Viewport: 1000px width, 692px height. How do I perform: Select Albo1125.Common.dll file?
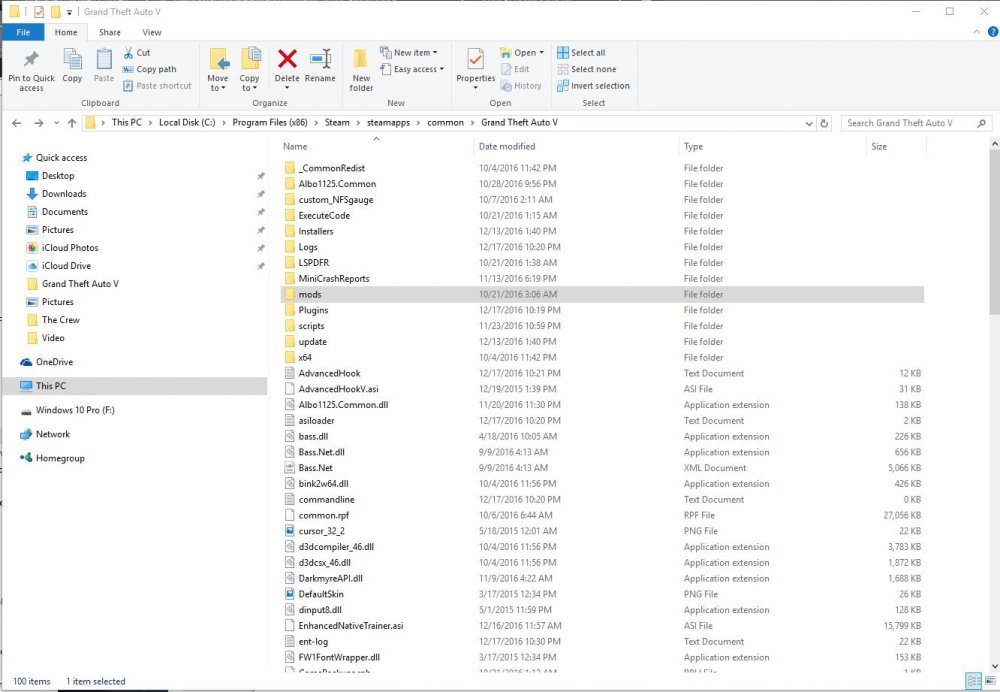[343, 404]
